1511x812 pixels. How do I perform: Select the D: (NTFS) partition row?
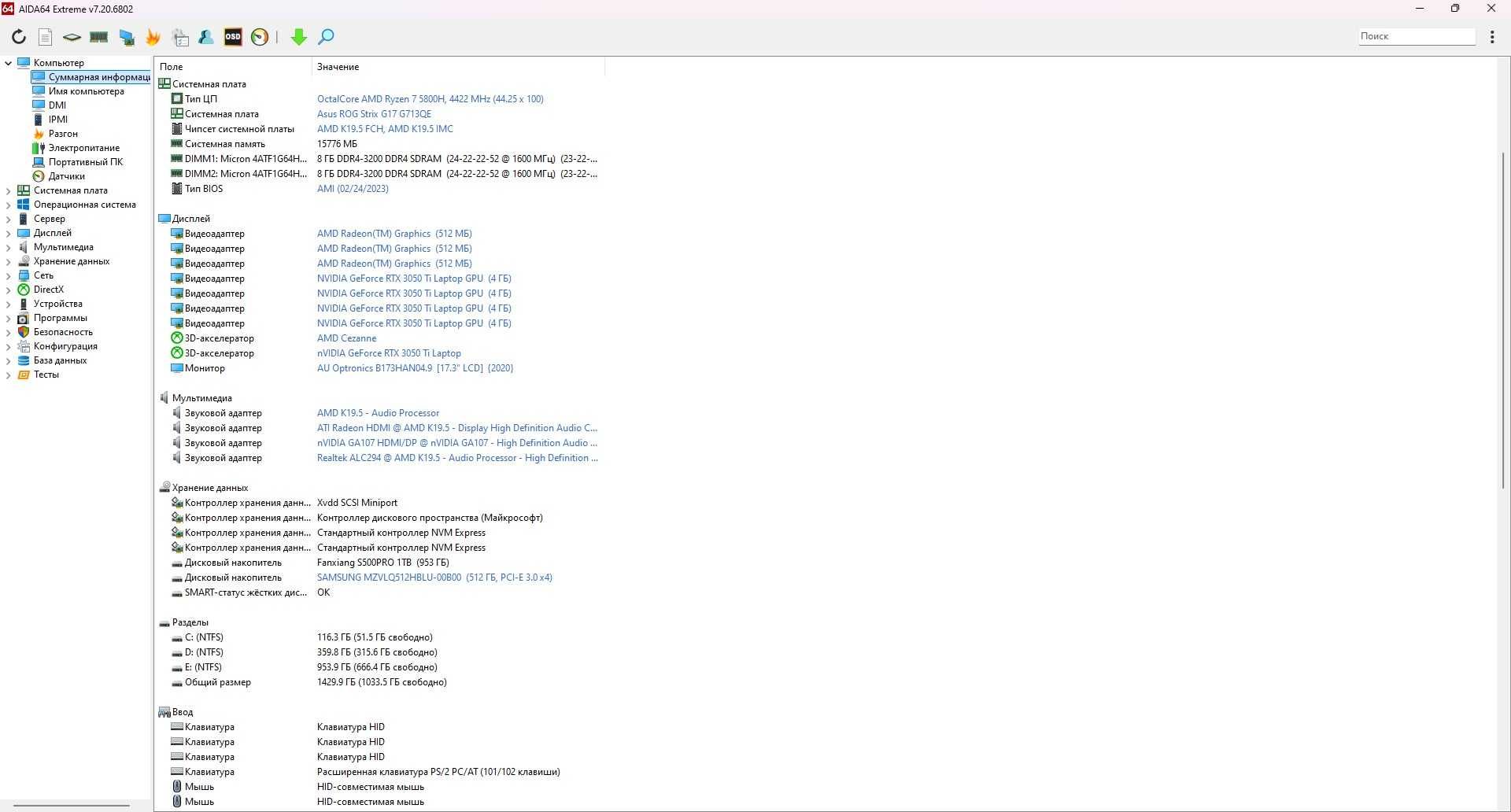click(x=379, y=652)
